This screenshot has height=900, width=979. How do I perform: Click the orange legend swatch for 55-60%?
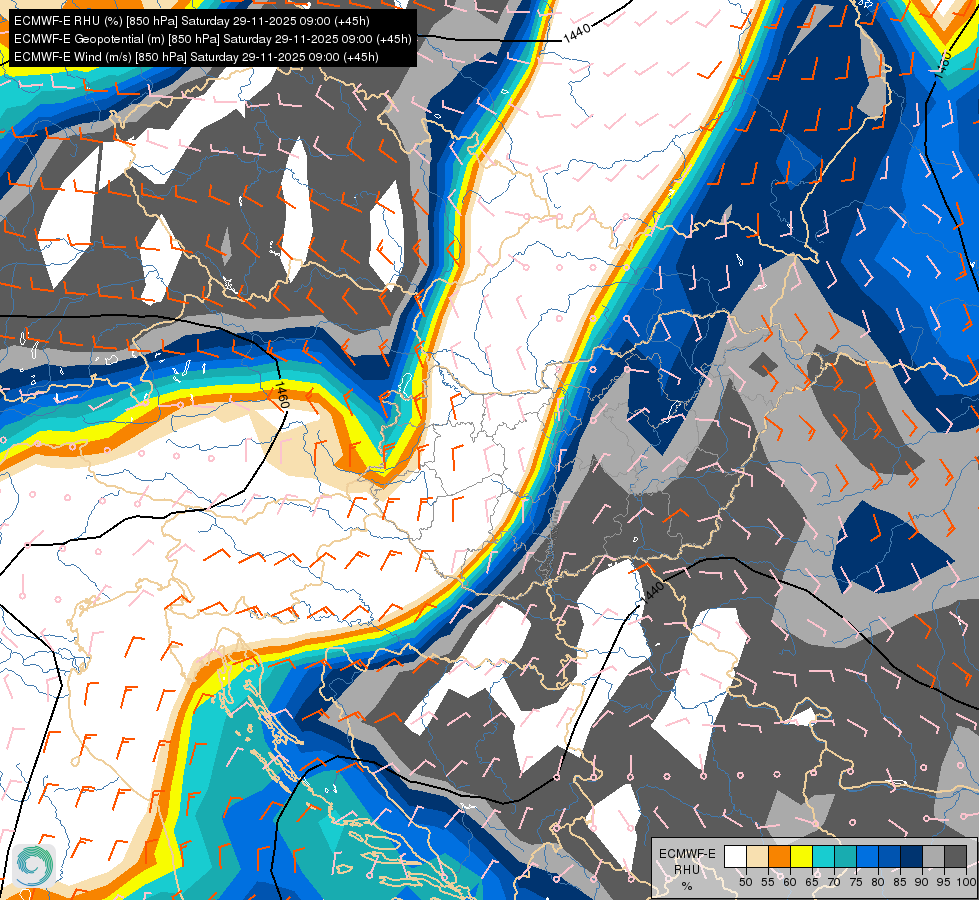click(780, 857)
